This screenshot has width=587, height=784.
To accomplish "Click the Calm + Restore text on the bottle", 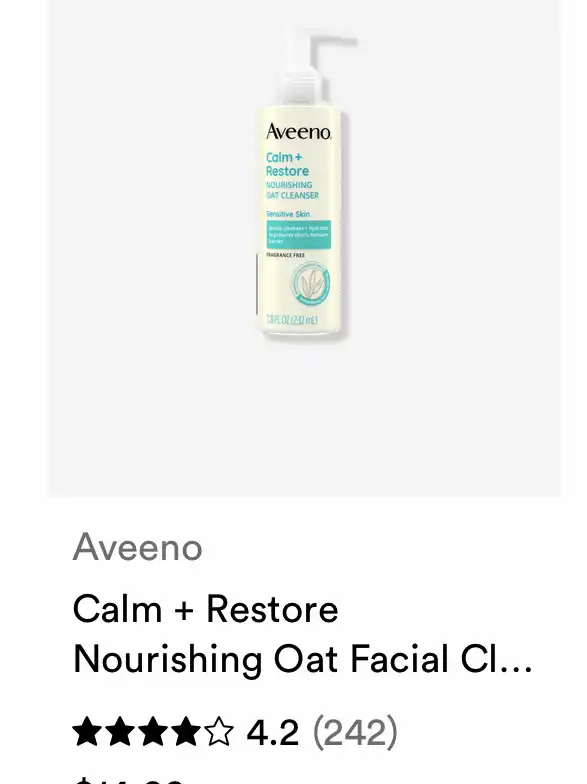I will [287, 164].
